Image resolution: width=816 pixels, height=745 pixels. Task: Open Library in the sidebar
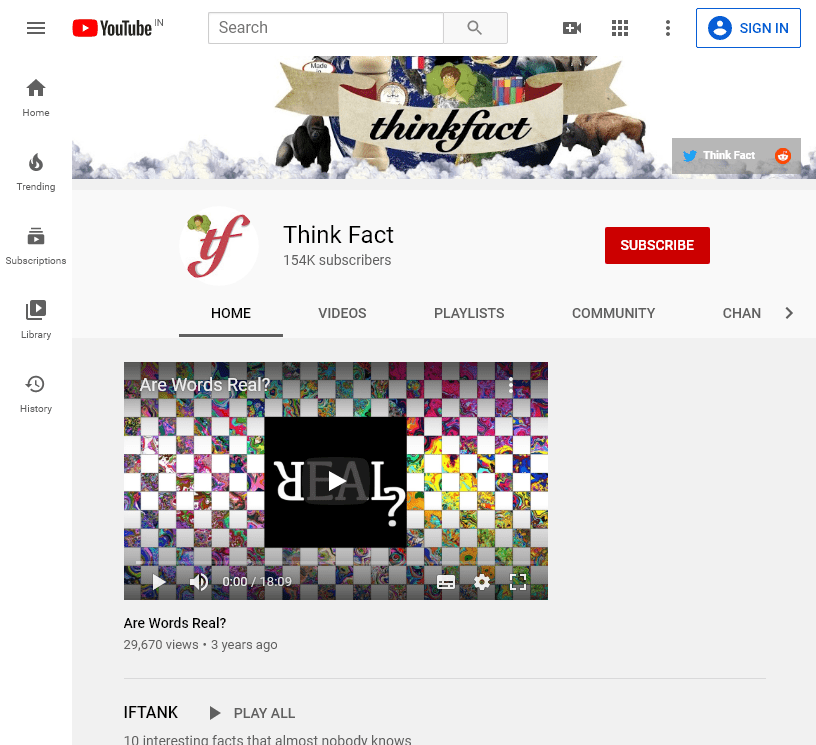pyautogui.click(x=36, y=320)
